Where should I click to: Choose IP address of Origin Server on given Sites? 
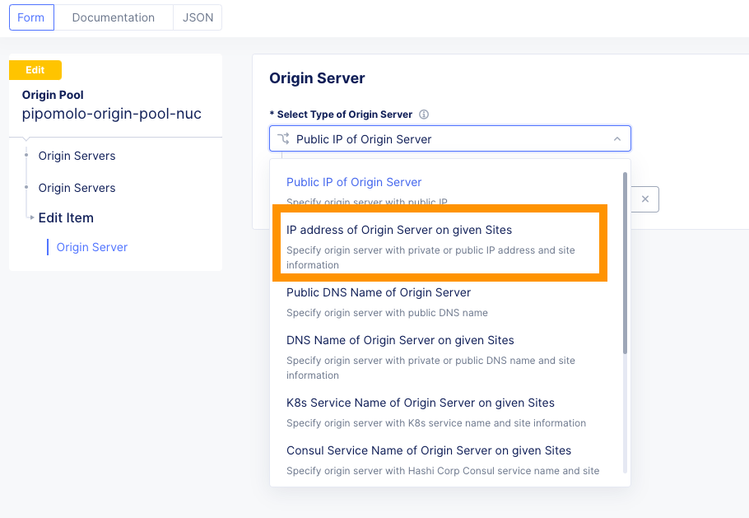pos(399,230)
